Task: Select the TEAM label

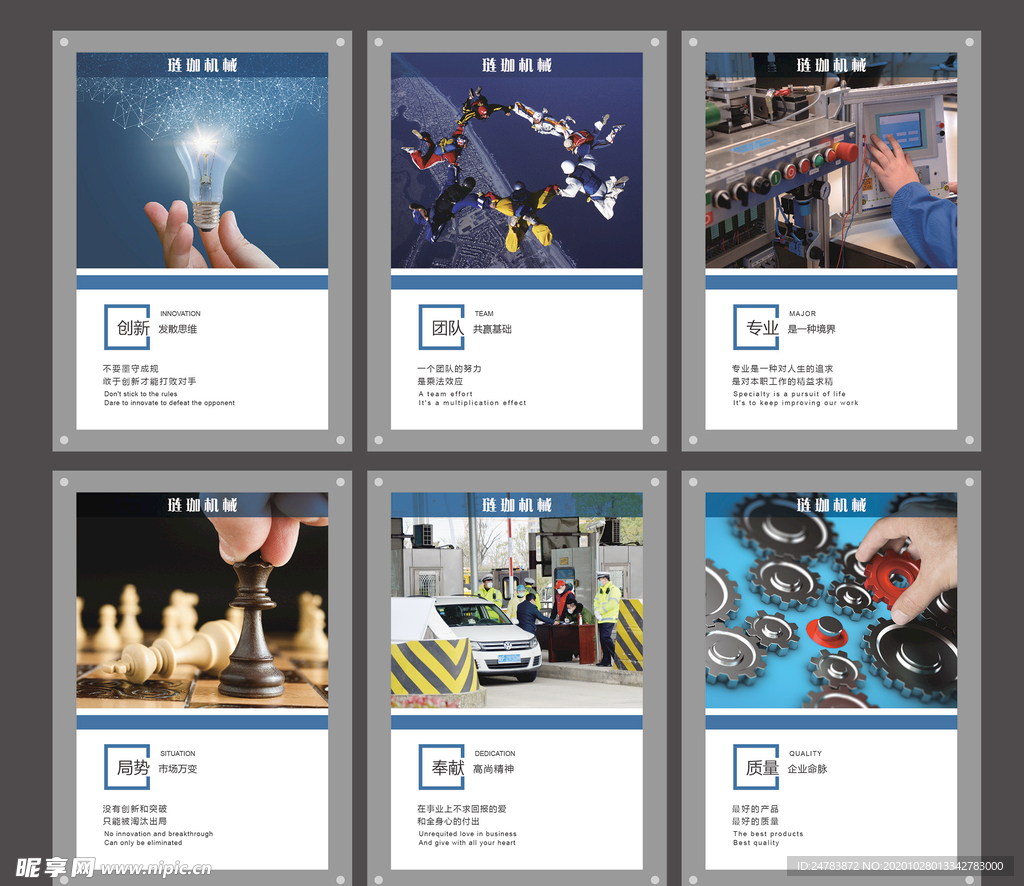Action: click(484, 313)
